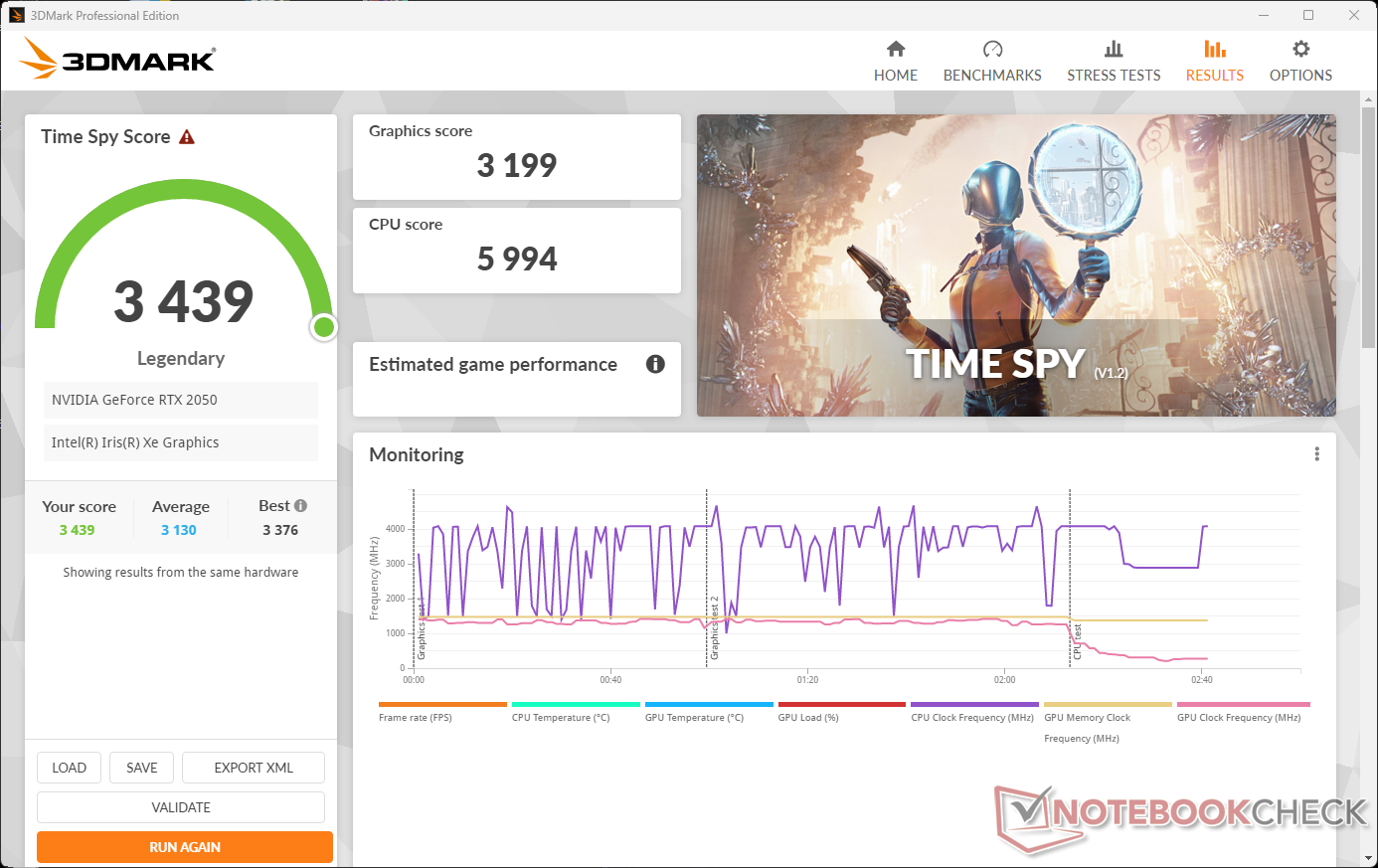Click the info icon for Estimated game performance
Screen dimensions: 1378x868
pyautogui.click(x=655, y=364)
